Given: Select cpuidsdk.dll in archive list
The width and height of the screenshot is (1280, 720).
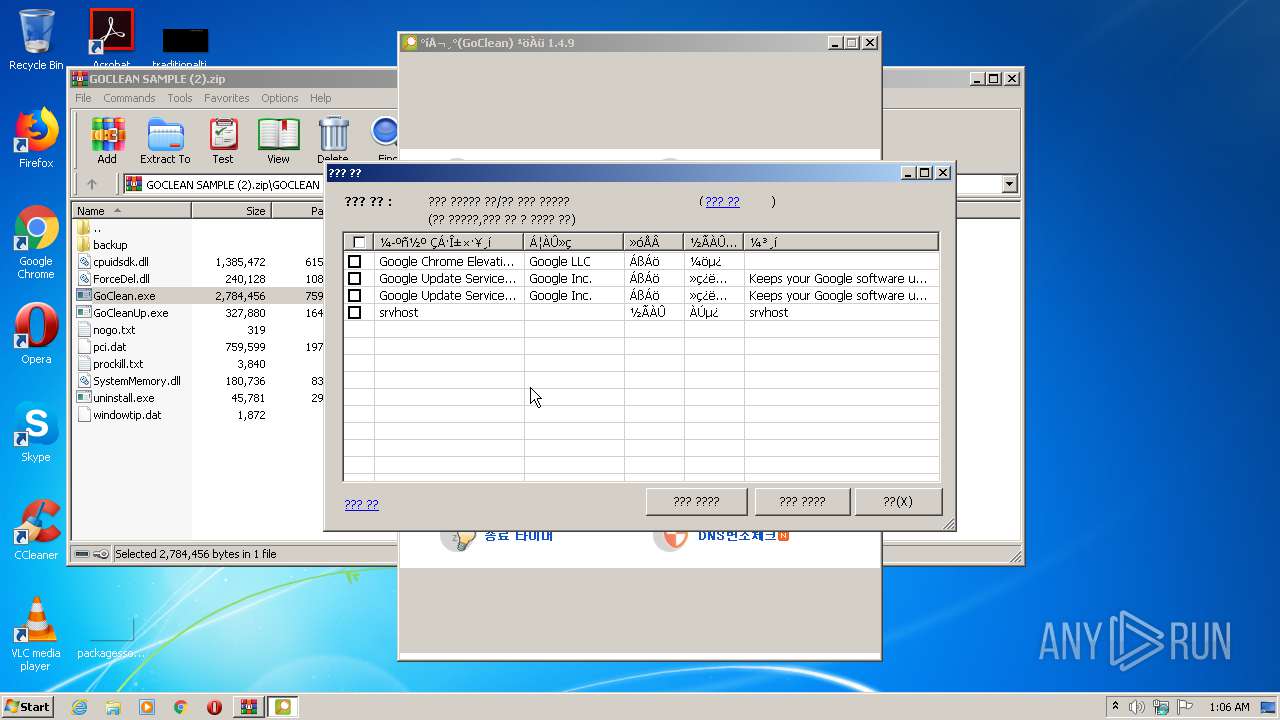Looking at the screenshot, I should [x=121, y=262].
